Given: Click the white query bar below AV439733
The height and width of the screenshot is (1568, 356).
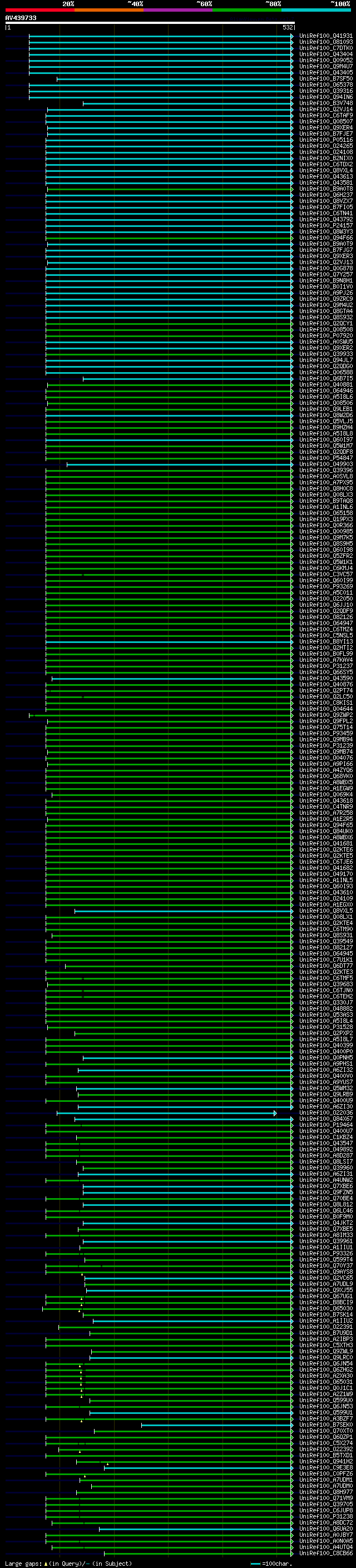Looking at the screenshot, I should (x=150, y=22).
